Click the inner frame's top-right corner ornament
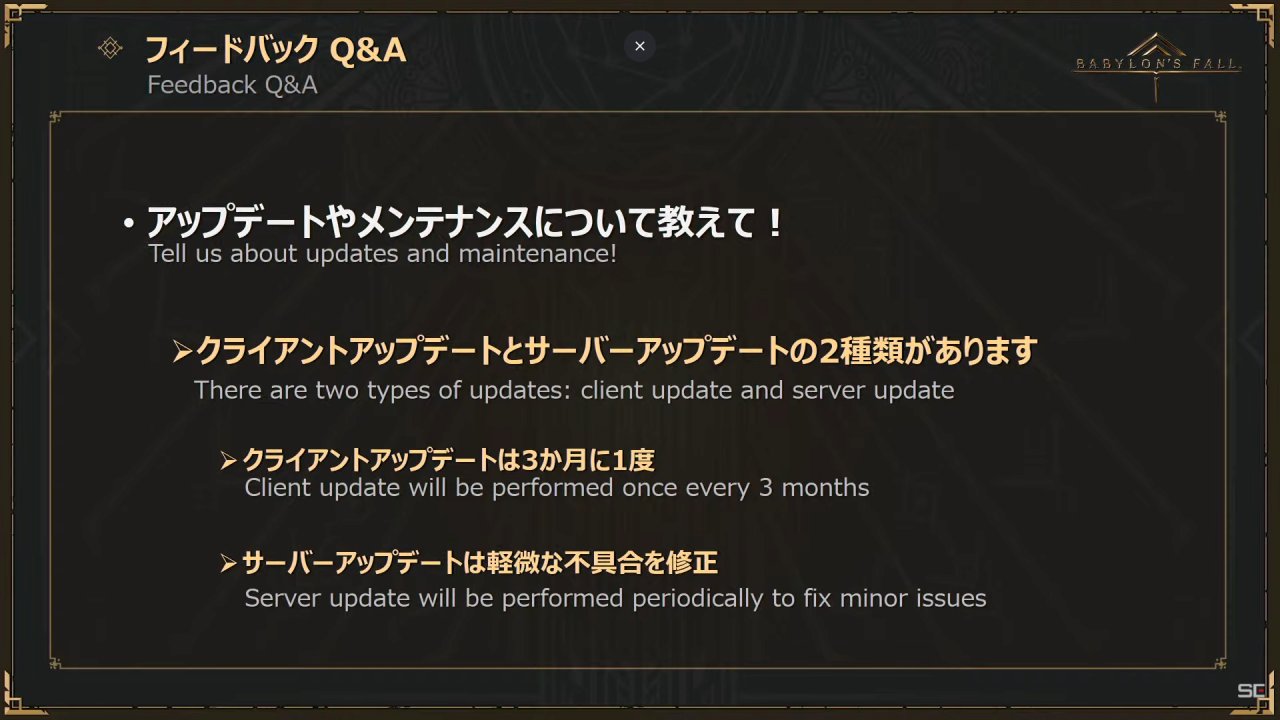 [1219, 119]
